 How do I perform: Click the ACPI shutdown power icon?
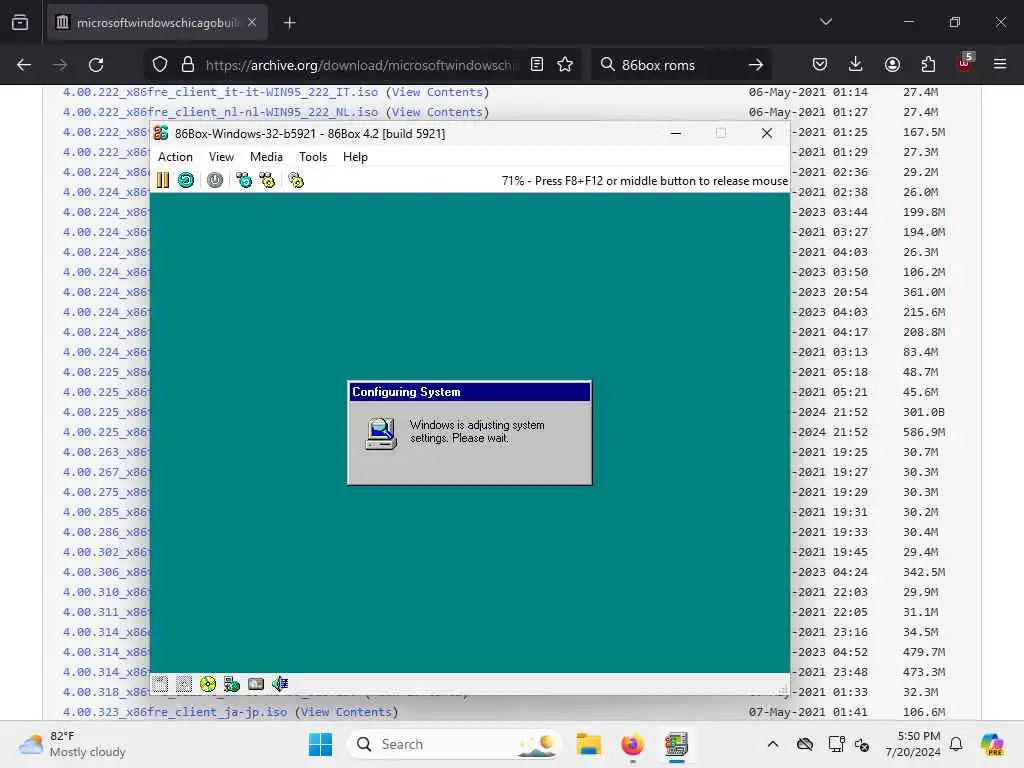[x=215, y=180]
